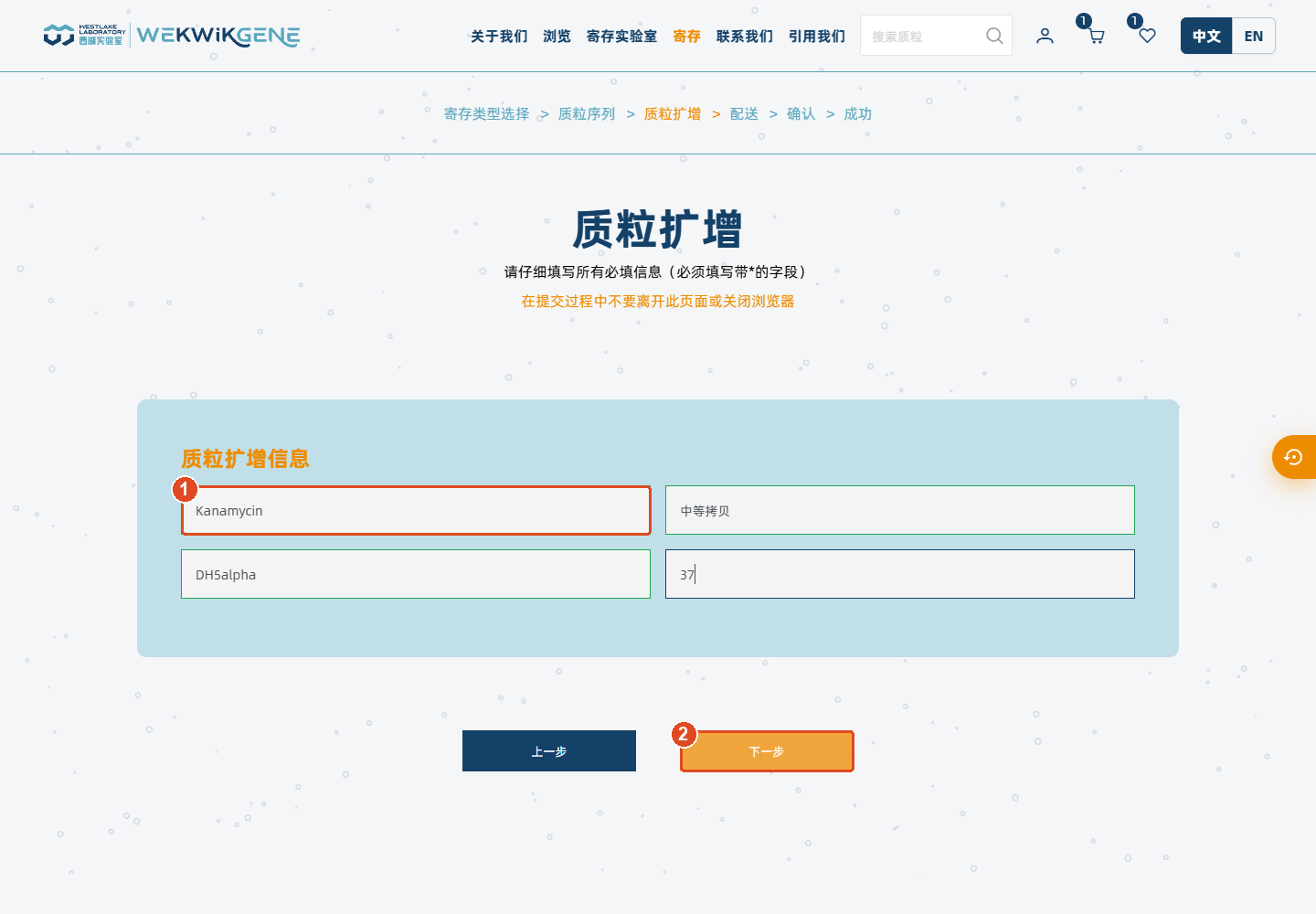Go to 寄存实验室 menu item
Screen dimensions: 1316x914
coord(621,36)
